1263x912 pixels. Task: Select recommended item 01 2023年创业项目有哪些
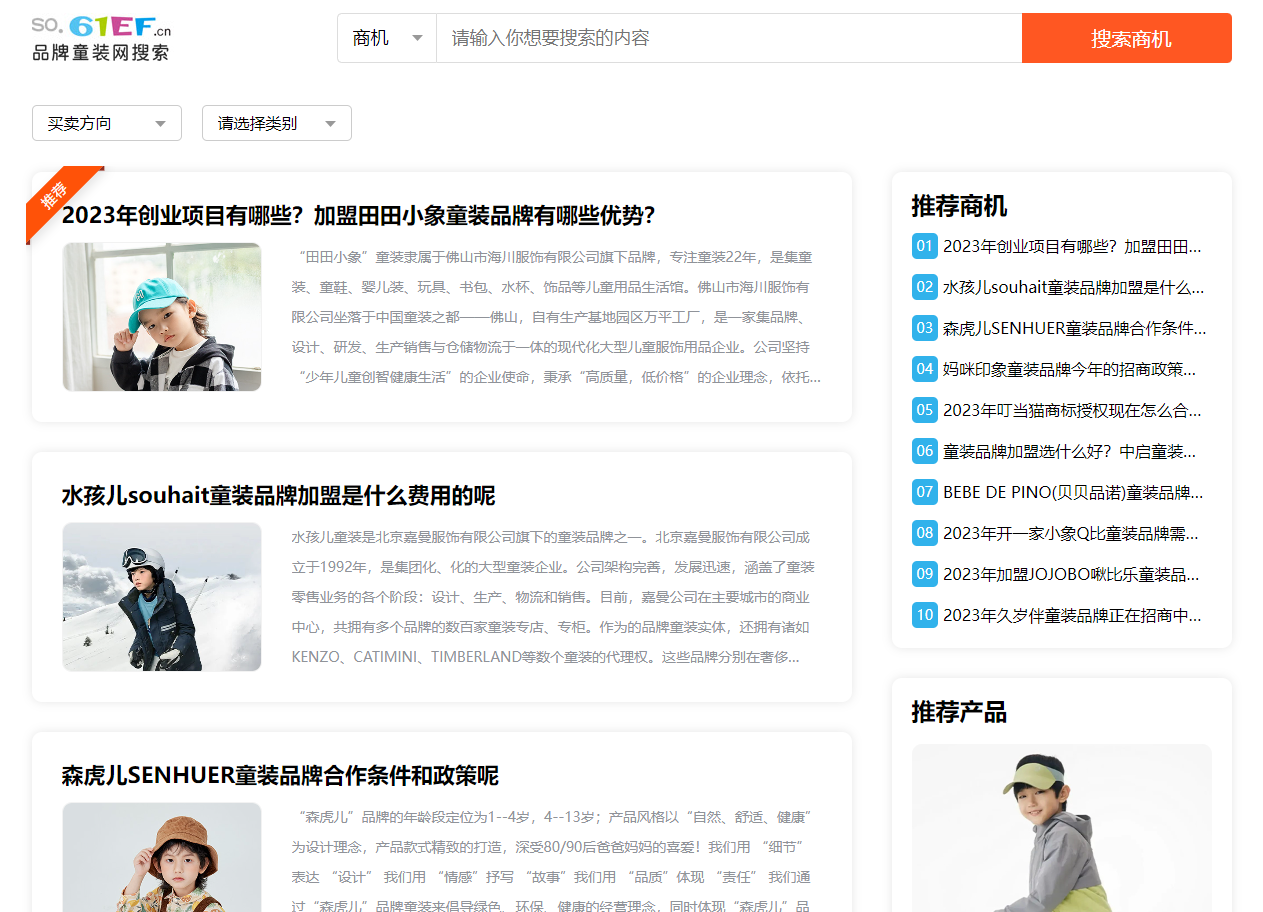[x=1072, y=246]
